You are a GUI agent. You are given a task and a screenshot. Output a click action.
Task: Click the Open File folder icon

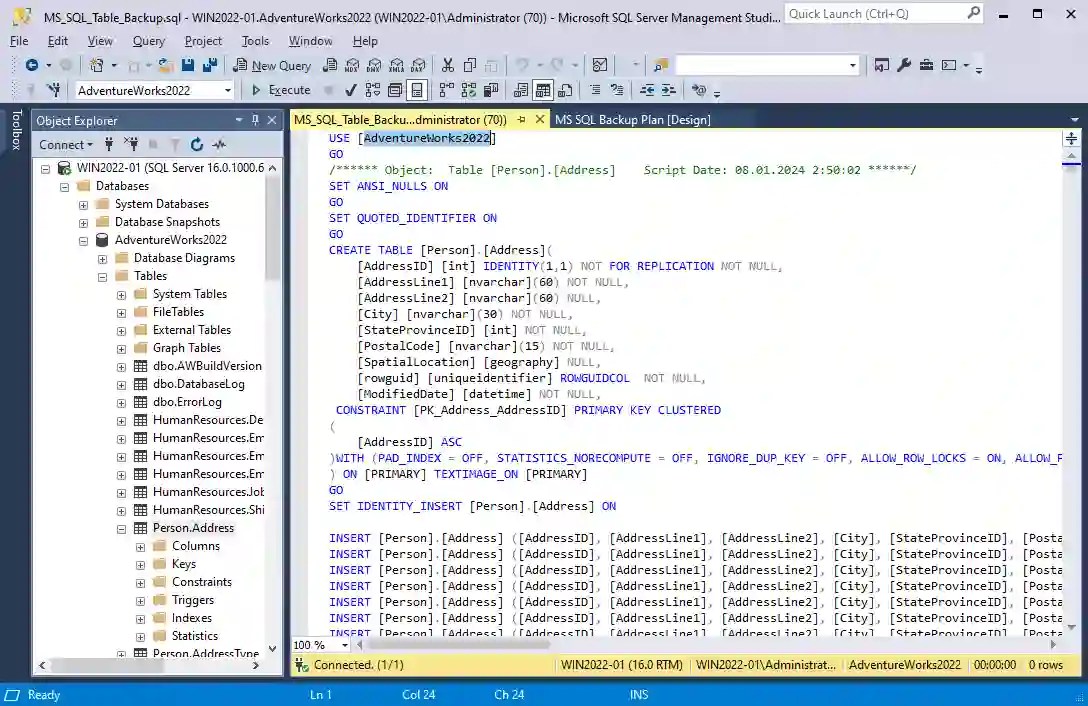[x=166, y=65]
